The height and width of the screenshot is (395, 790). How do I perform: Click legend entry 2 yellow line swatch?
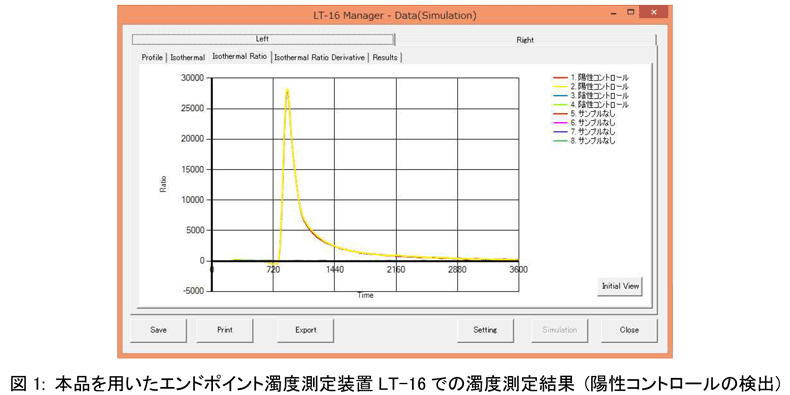click(560, 87)
